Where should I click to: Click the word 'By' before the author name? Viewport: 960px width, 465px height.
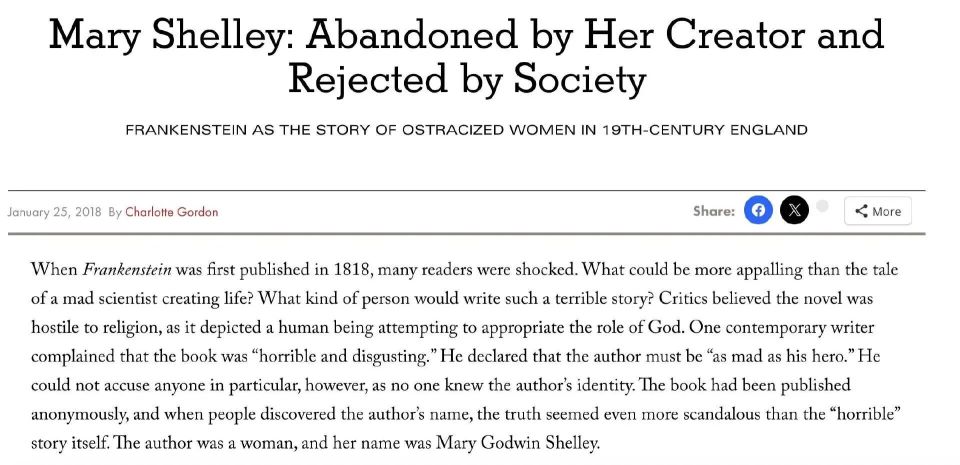coord(115,212)
